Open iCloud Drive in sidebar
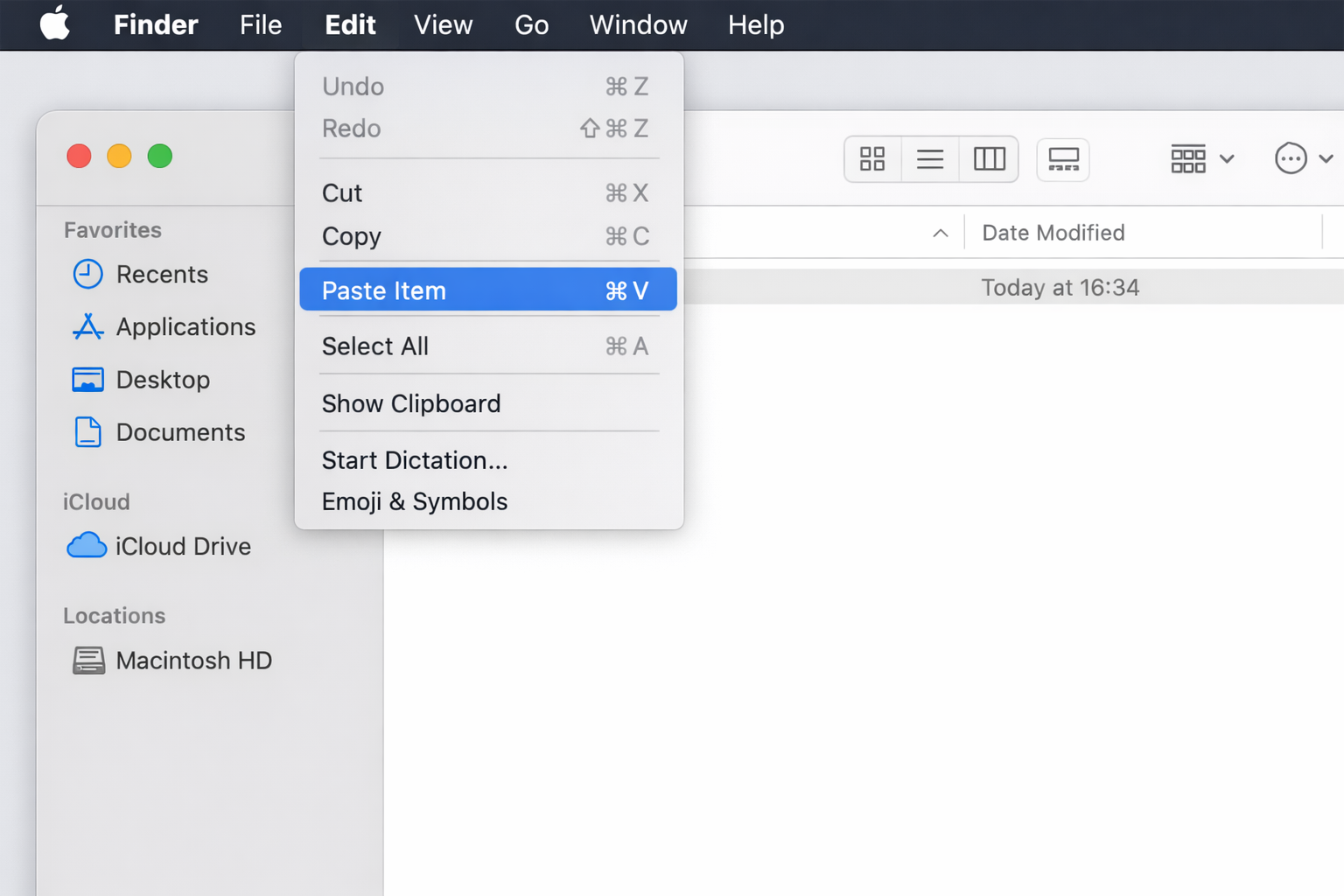Screen dimensions: 1344x896 coord(183,546)
